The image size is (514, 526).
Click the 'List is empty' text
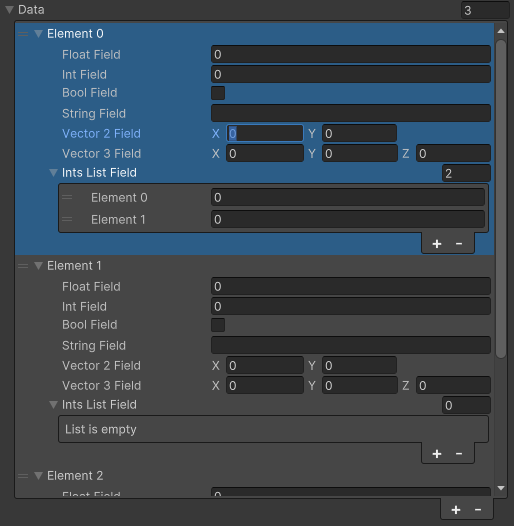coord(101,429)
